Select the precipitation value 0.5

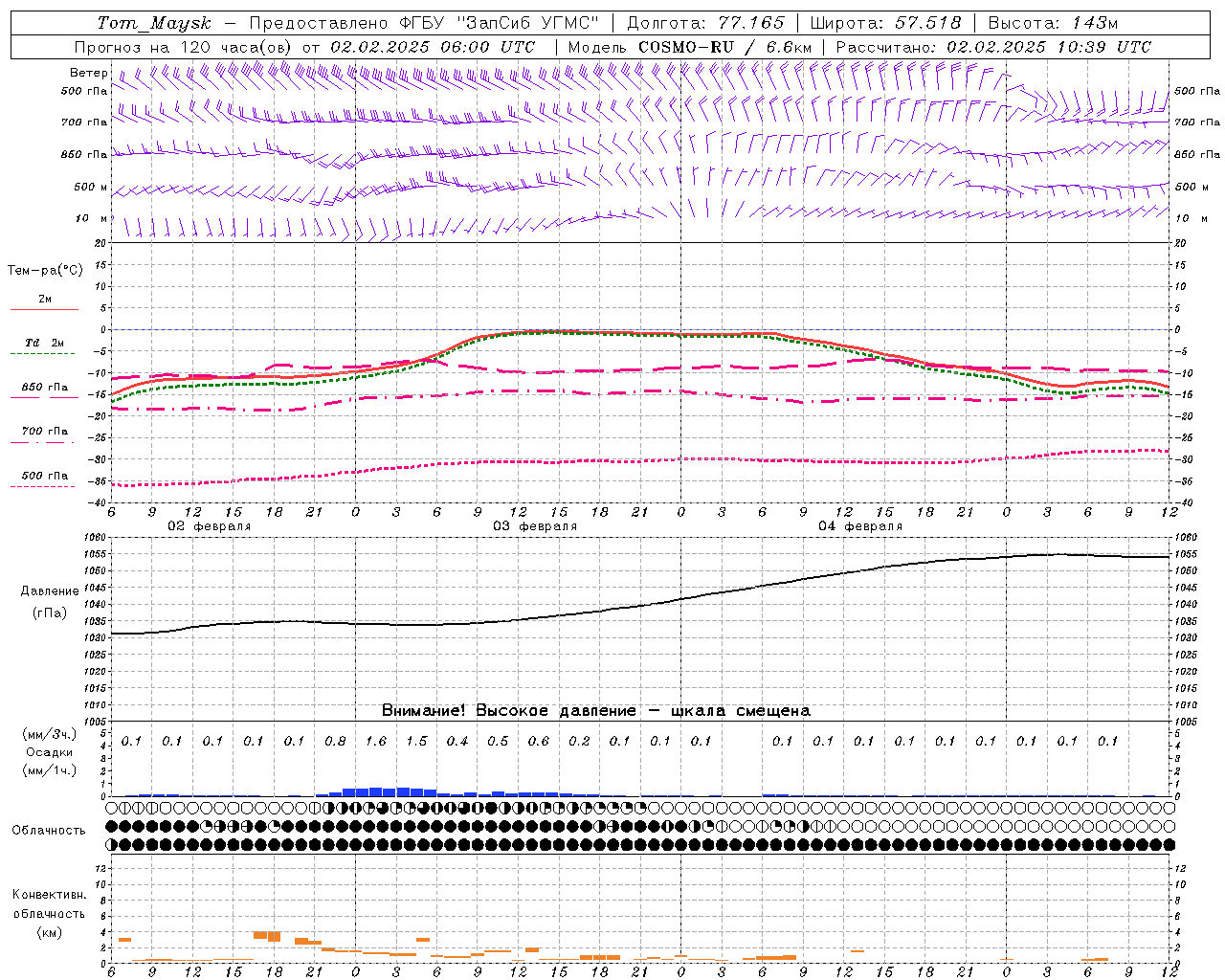click(498, 741)
